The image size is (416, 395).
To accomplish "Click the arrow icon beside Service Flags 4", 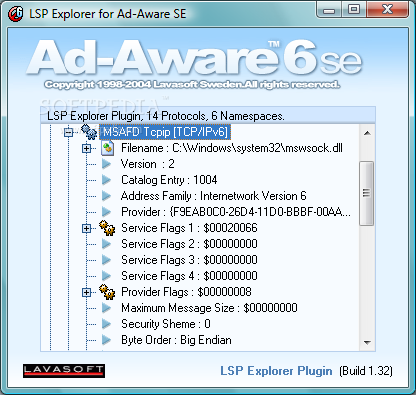I will click(x=106, y=276).
